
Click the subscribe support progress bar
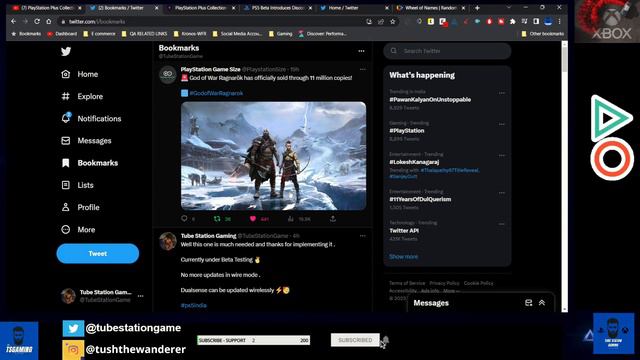pos(253,340)
